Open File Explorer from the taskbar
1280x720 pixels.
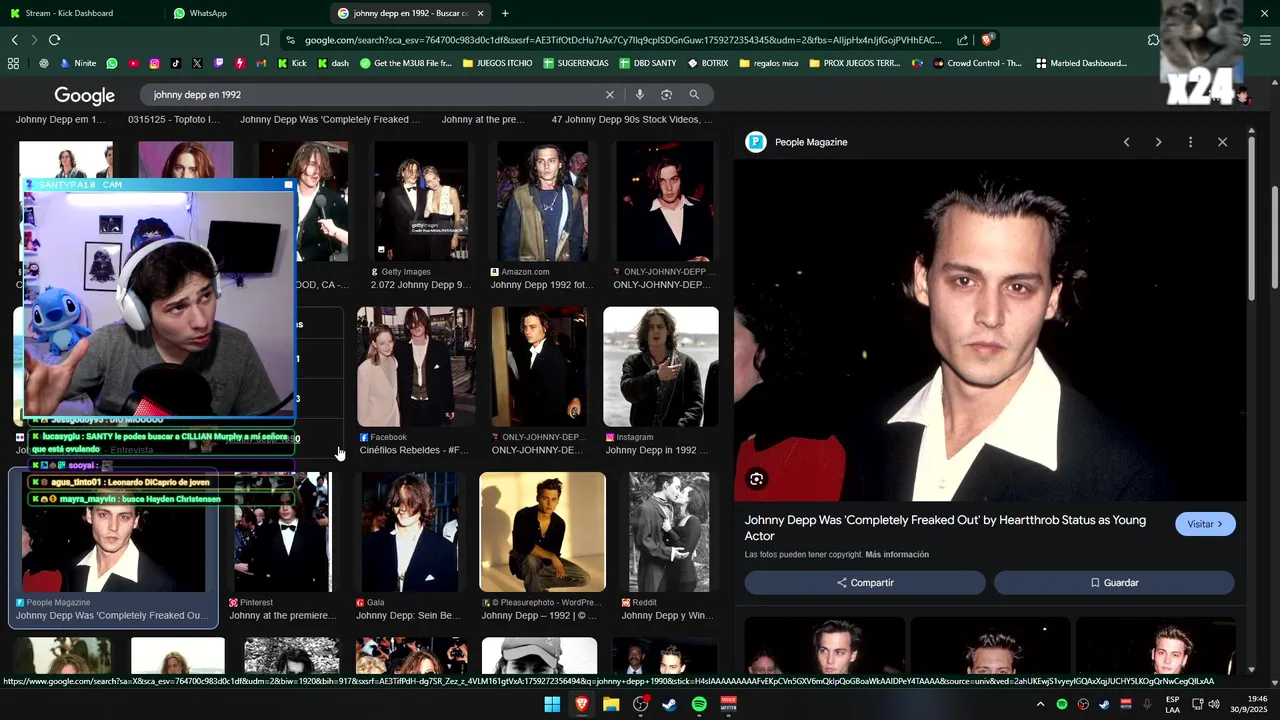click(611, 704)
